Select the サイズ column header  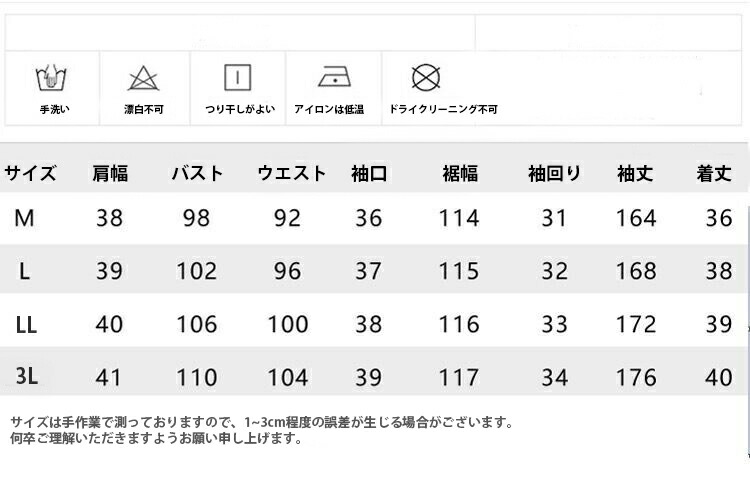pyautogui.click(x=30, y=173)
